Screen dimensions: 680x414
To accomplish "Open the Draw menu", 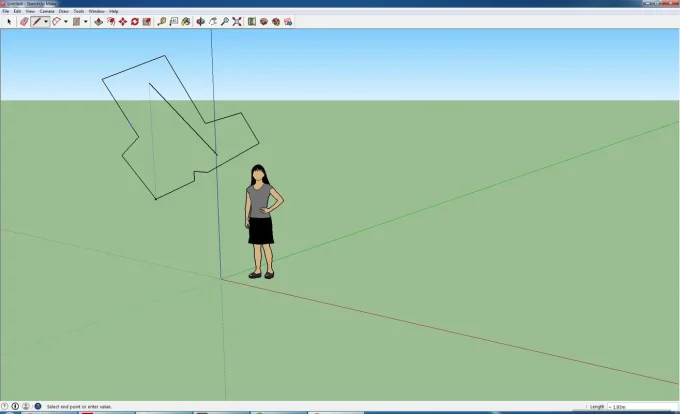I will (63, 11).
